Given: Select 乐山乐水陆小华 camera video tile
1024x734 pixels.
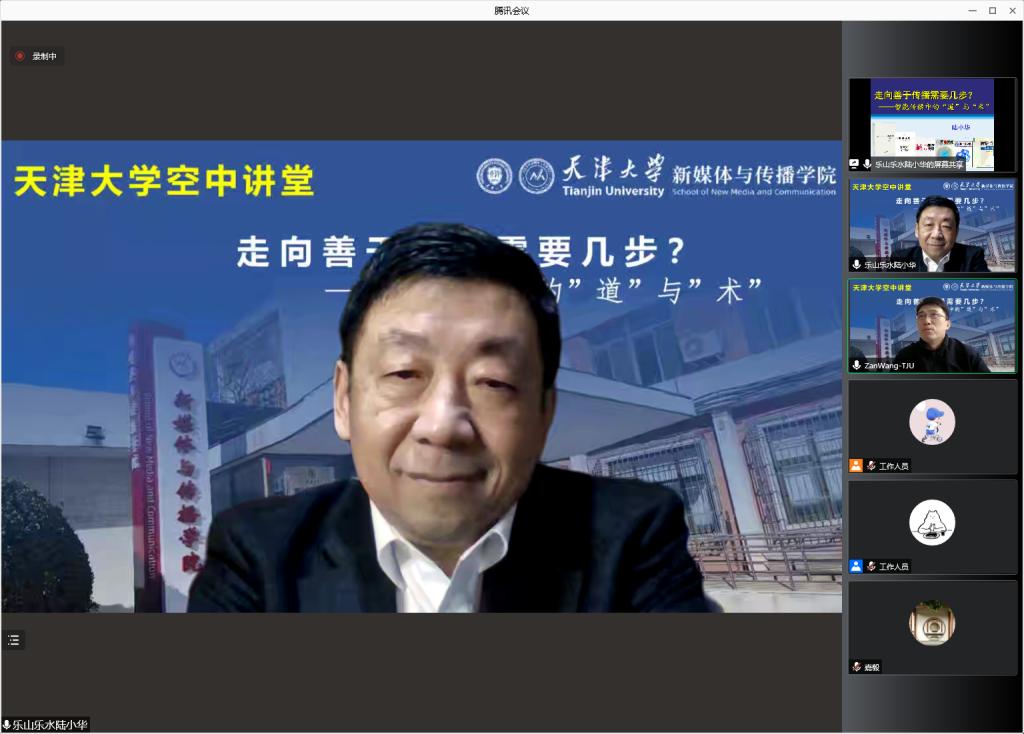Looking at the screenshot, I should coord(932,225).
